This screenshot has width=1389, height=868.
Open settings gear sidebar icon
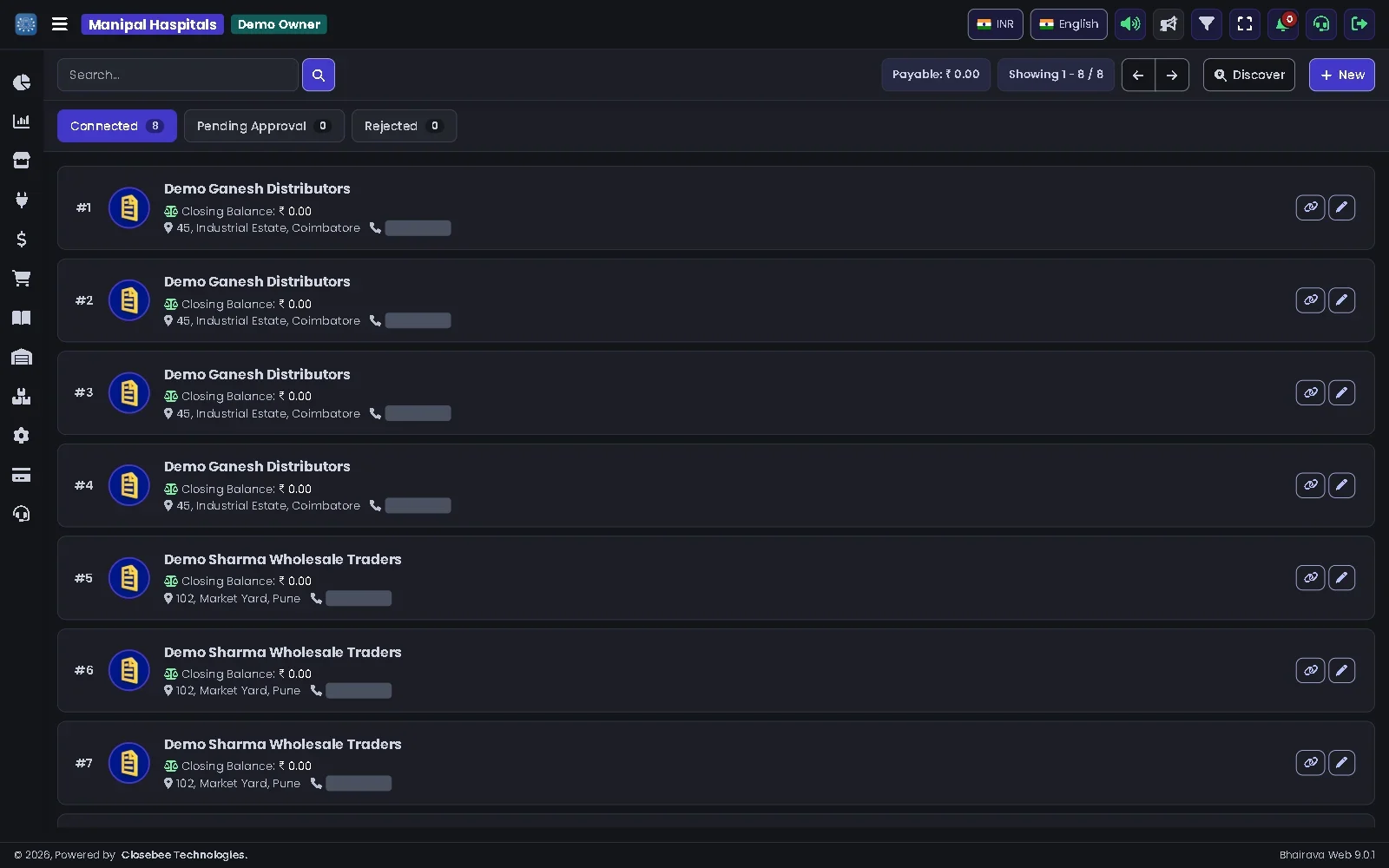(x=22, y=436)
